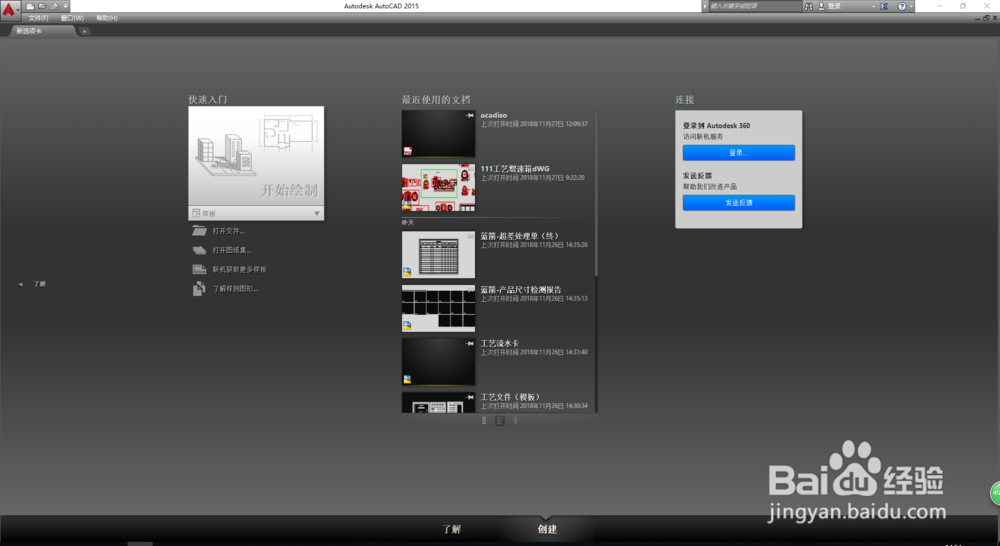
Task: Click the acadiso document title text
Action: pyautogui.click(x=494, y=115)
